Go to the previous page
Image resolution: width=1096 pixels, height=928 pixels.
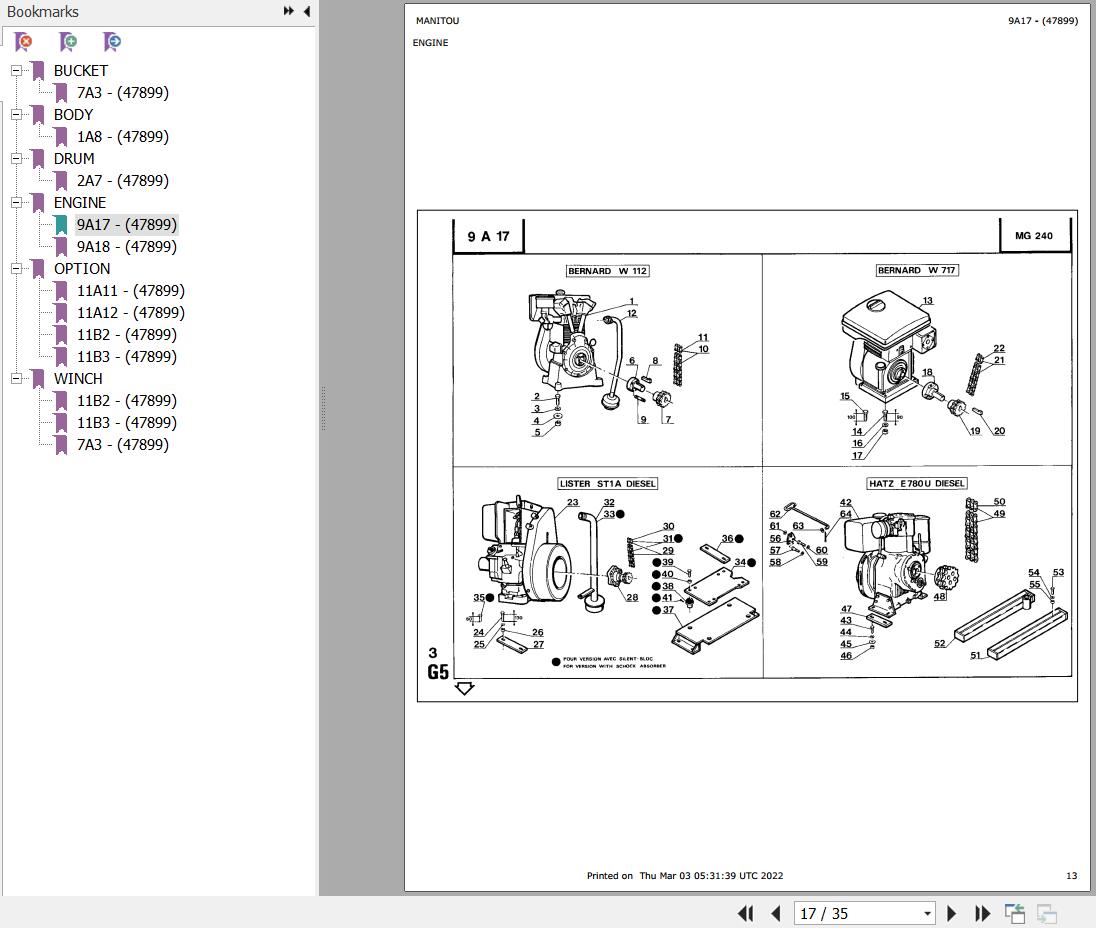pyautogui.click(x=776, y=913)
